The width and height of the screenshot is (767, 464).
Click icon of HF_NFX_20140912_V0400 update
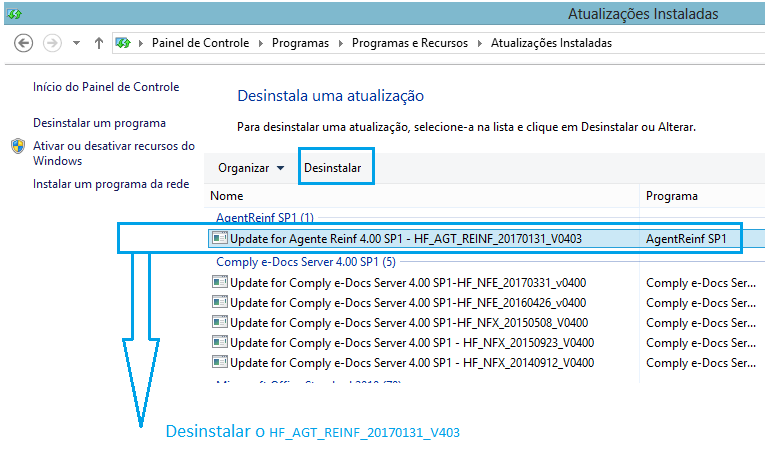pyautogui.click(x=220, y=362)
